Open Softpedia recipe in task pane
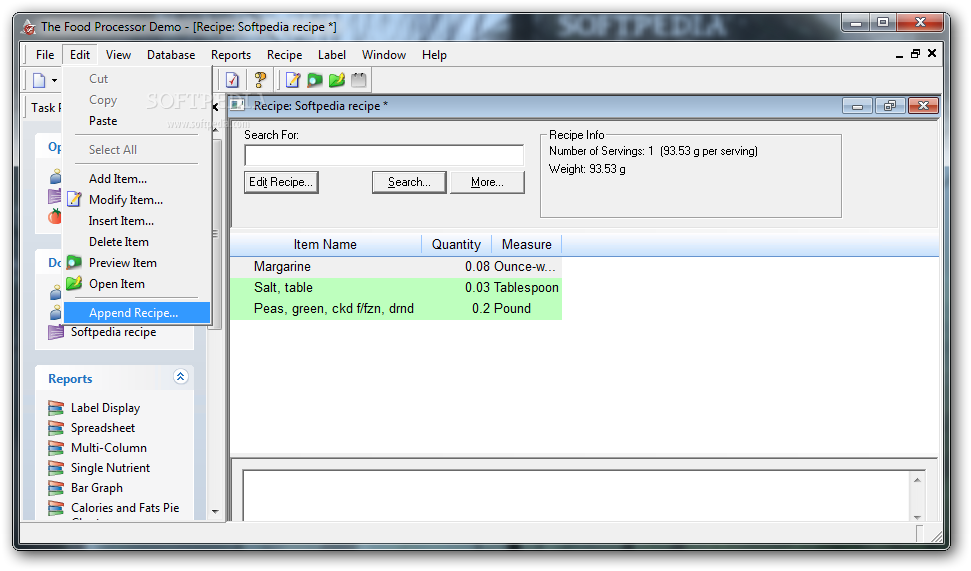Screen dimensions: 971x571 pos(113,332)
